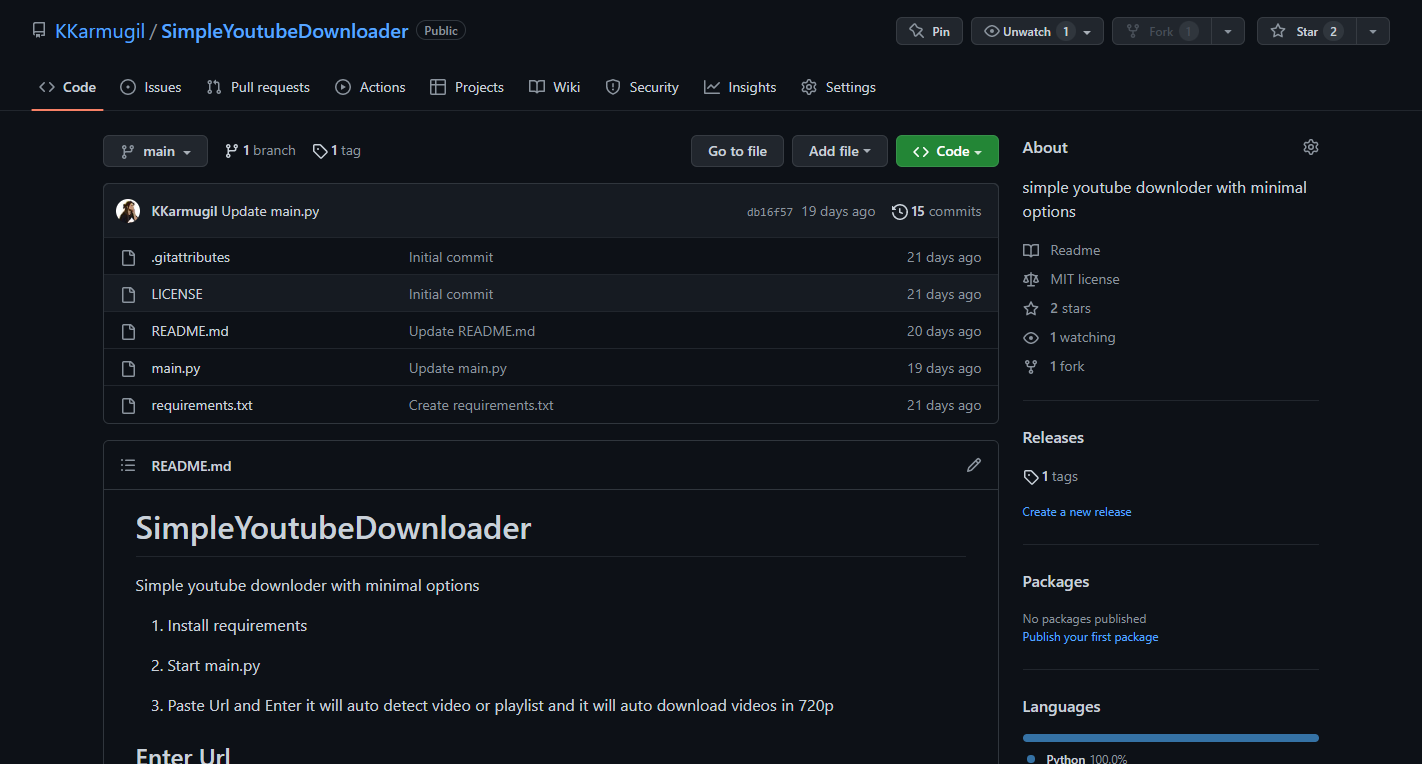This screenshot has width=1422, height=764.
Task: View the 15 commits history
Action: point(936,211)
